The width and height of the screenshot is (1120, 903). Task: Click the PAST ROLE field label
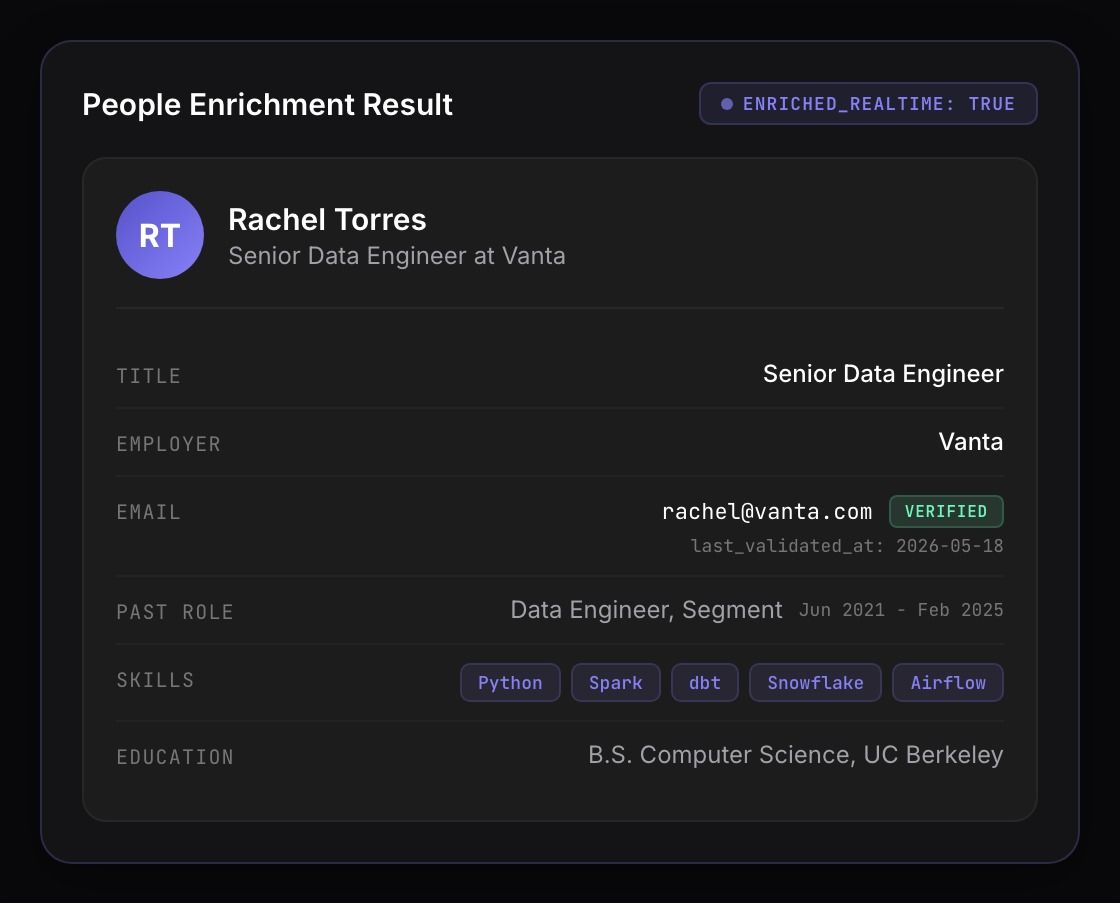coord(175,612)
